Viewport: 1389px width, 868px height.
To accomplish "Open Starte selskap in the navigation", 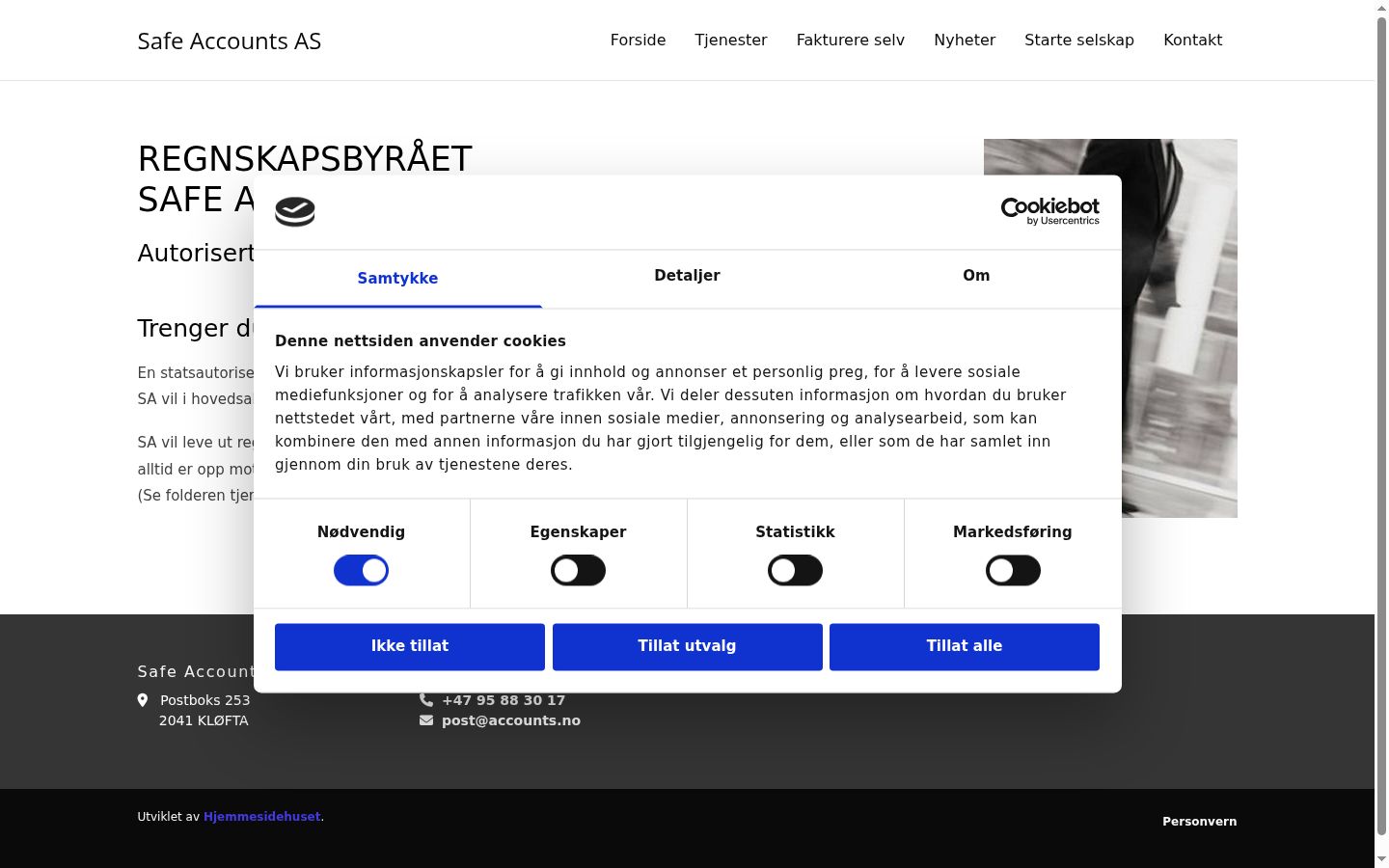I will (1079, 41).
